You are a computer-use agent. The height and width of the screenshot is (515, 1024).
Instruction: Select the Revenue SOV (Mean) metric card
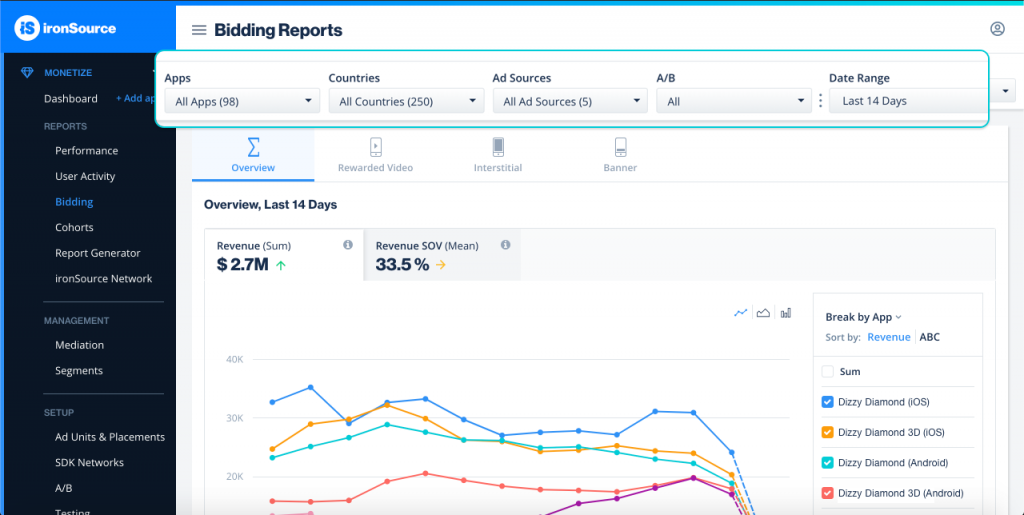coord(442,255)
